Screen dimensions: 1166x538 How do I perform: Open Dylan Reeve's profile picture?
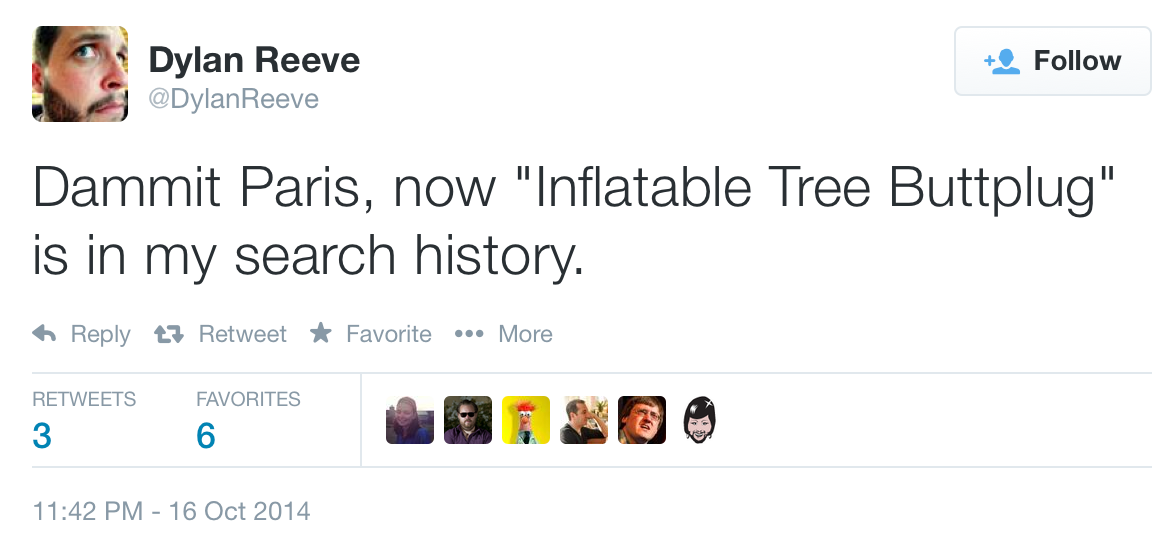click(80, 74)
